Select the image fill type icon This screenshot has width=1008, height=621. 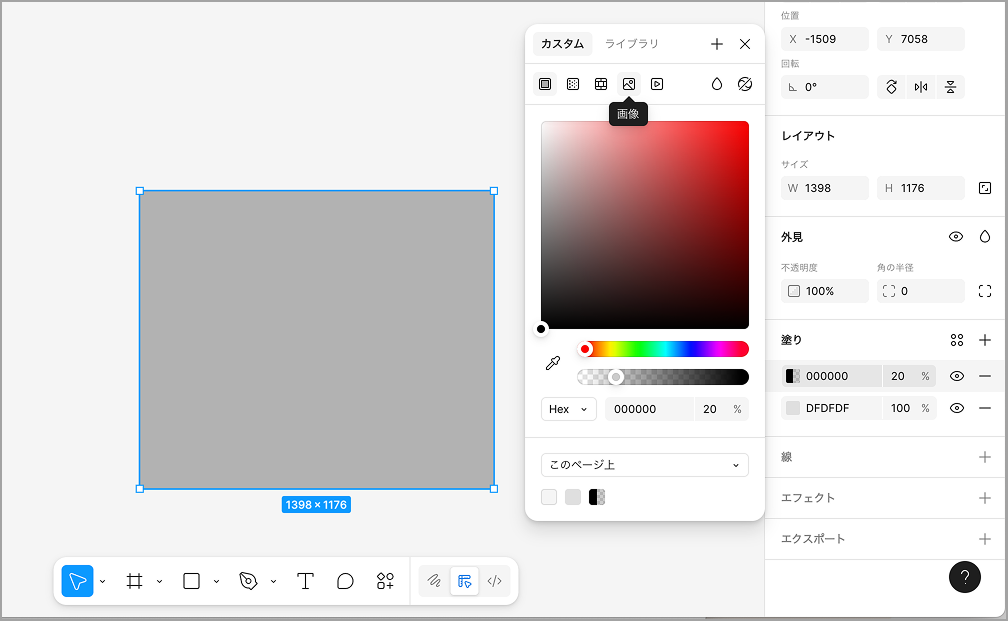pos(629,84)
